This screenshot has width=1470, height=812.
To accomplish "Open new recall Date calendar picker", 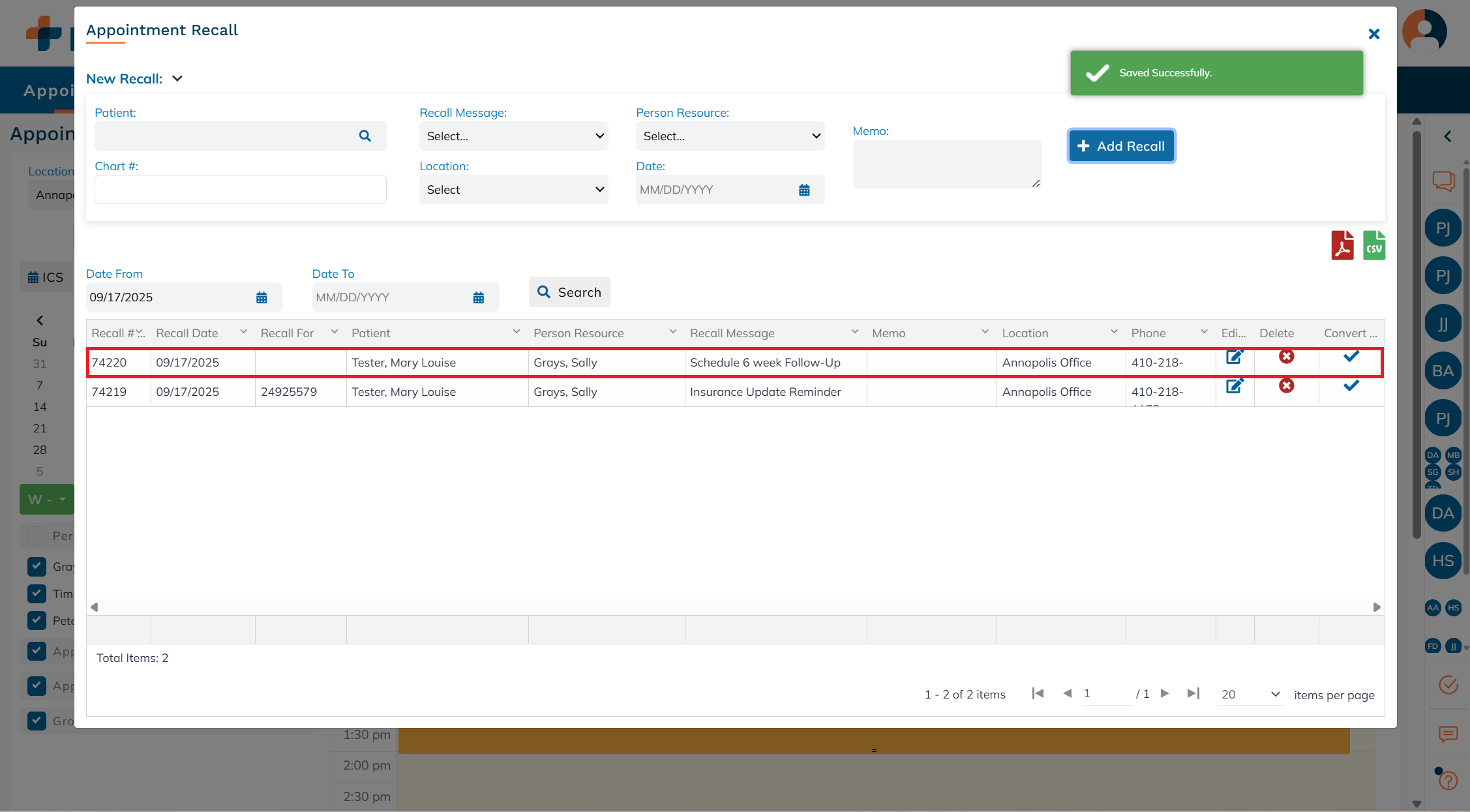I will (804, 190).
